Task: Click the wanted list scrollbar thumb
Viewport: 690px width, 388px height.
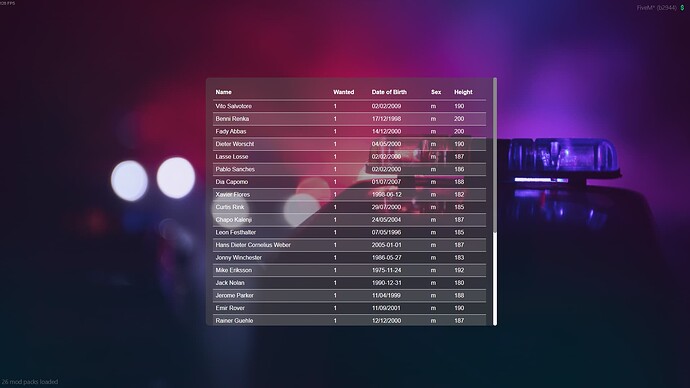Action: coord(495,279)
